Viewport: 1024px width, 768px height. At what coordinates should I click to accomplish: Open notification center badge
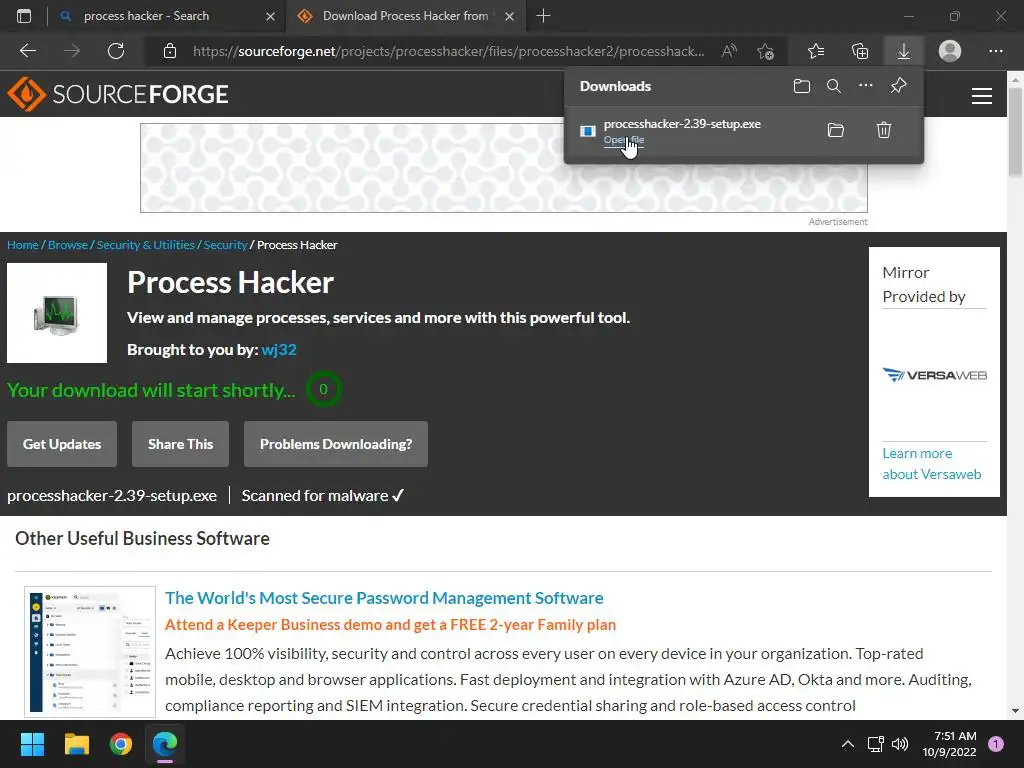pos(996,744)
